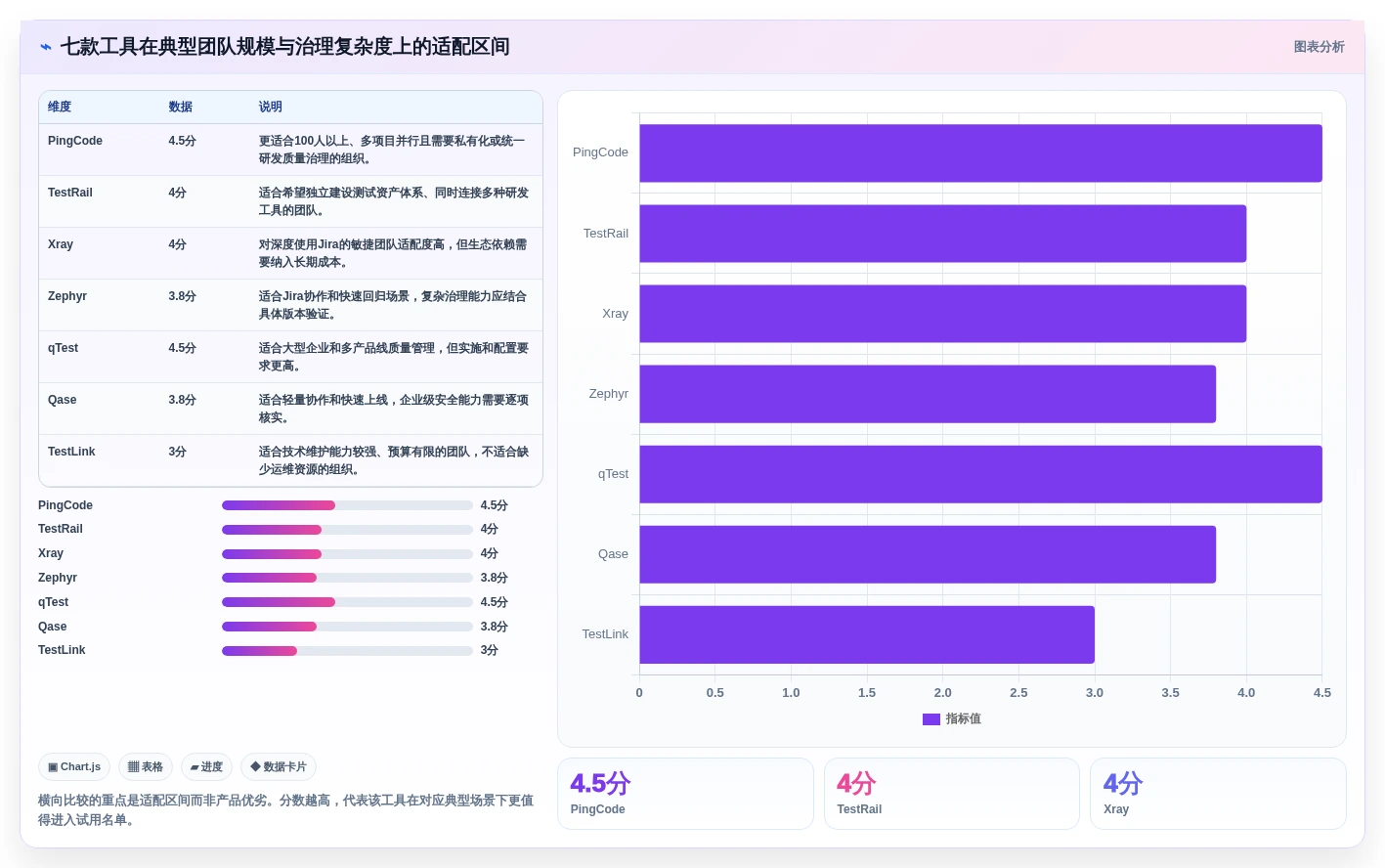Select the Qase table row name
This screenshot has width=1385, height=868.
tap(62, 400)
